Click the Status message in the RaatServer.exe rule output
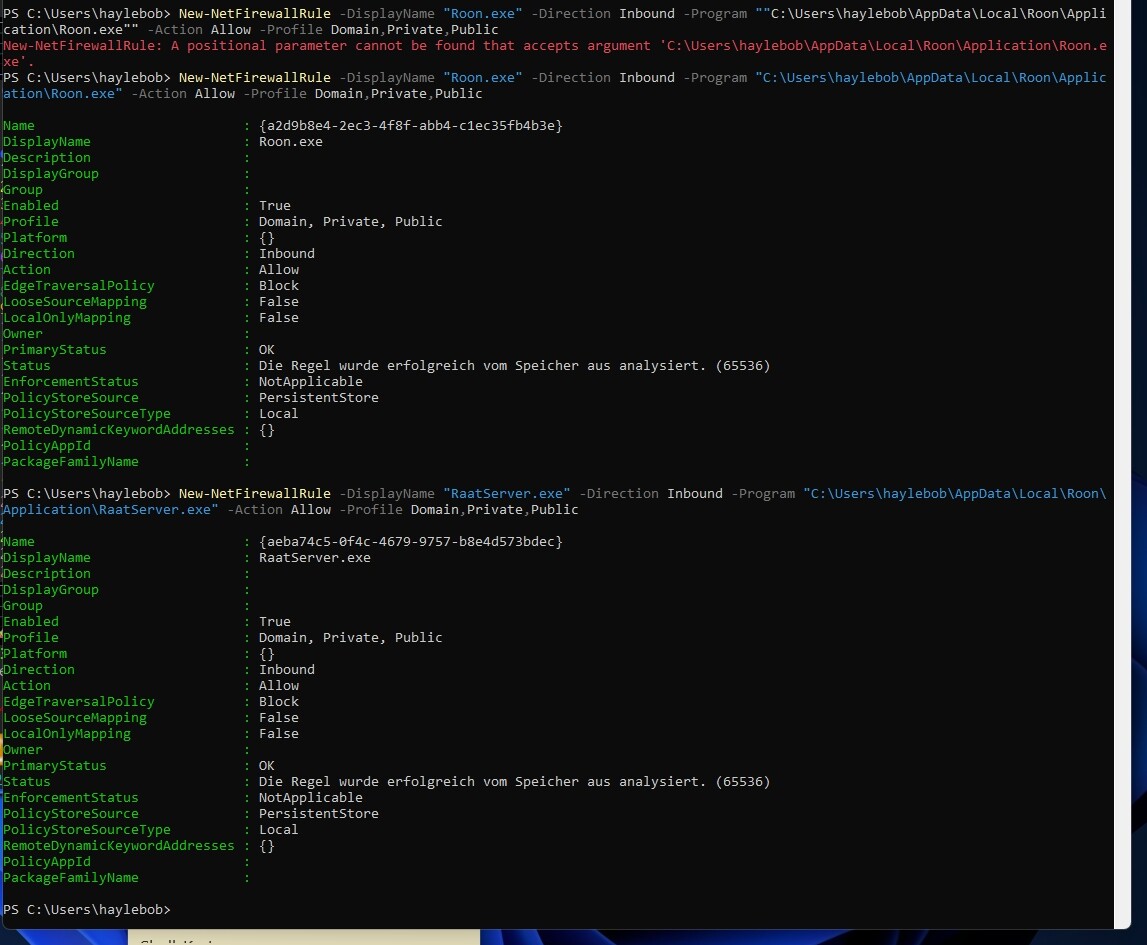This screenshot has width=1147, height=945. click(514, 782)
